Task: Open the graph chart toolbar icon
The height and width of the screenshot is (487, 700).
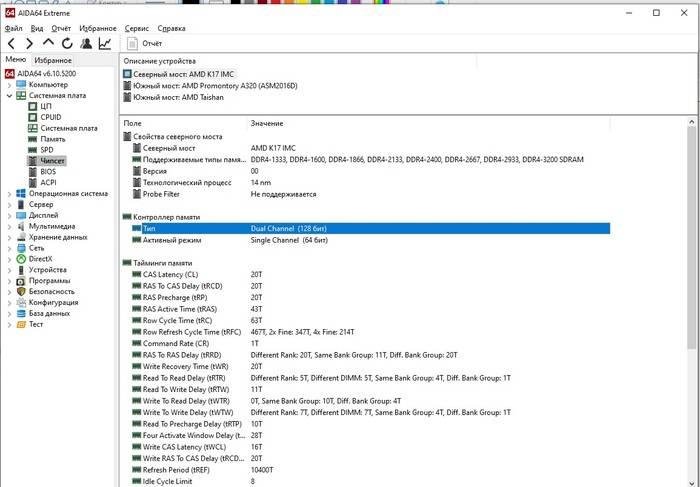Action: coord(105,43)
